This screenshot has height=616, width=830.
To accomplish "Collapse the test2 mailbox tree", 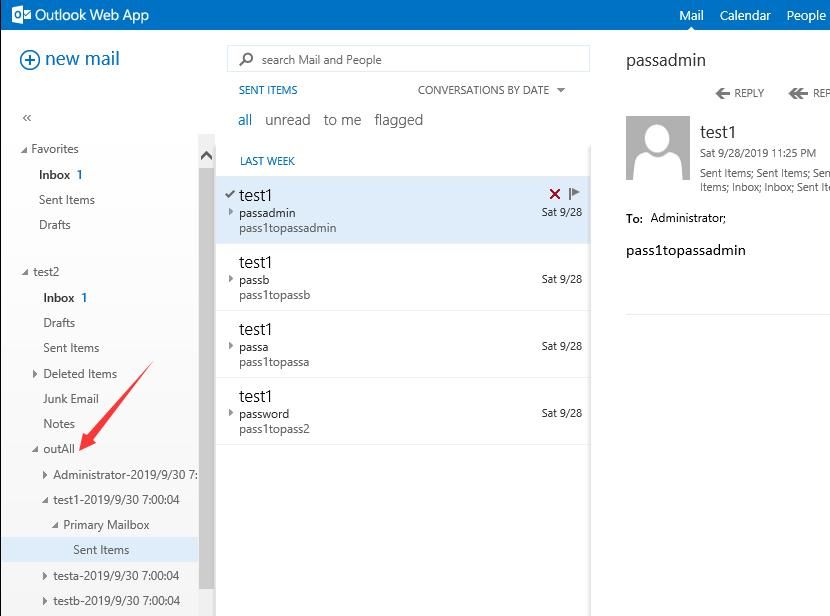I will click(25, 272).
